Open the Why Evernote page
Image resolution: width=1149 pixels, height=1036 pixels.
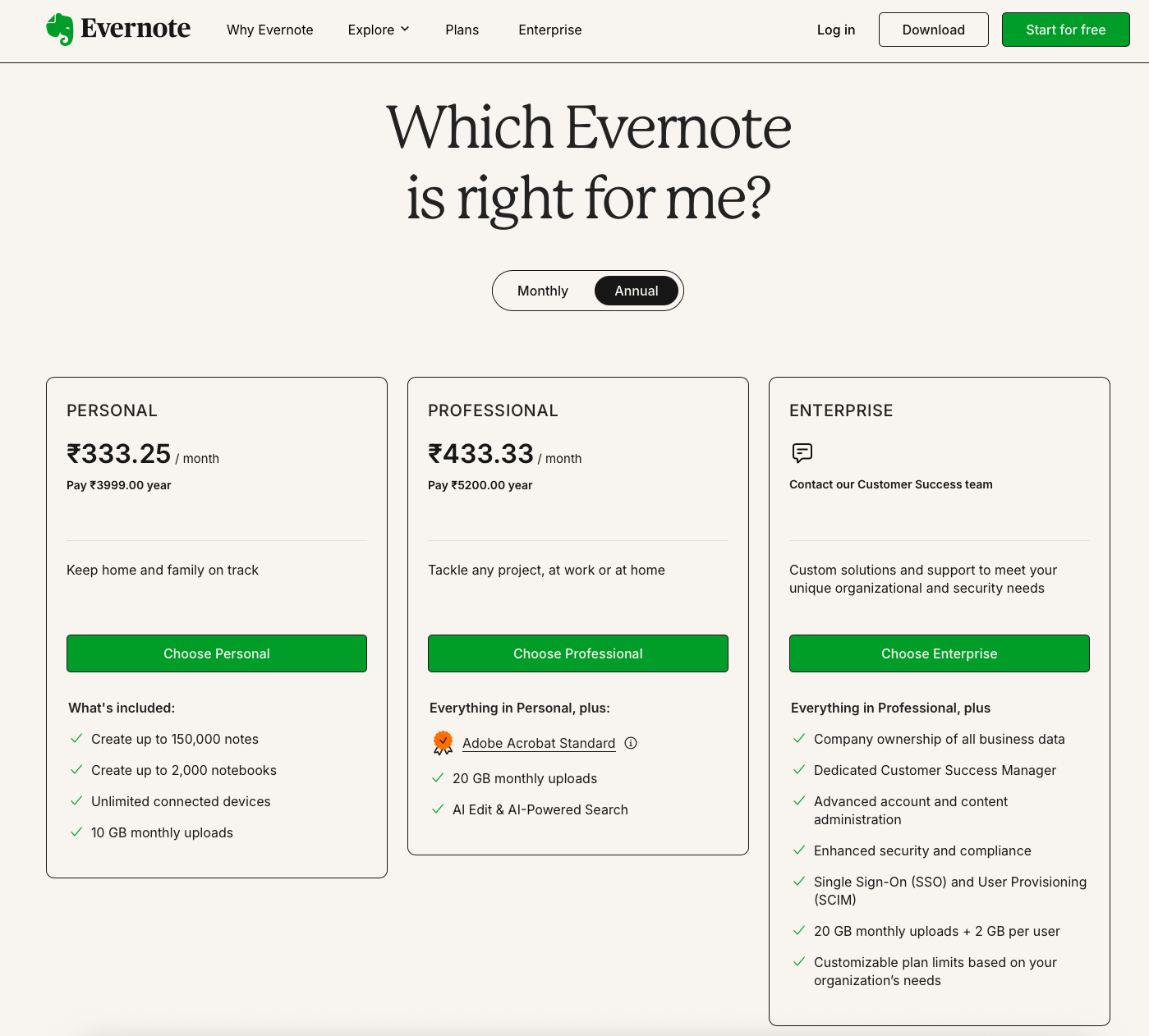click(270, 30)
